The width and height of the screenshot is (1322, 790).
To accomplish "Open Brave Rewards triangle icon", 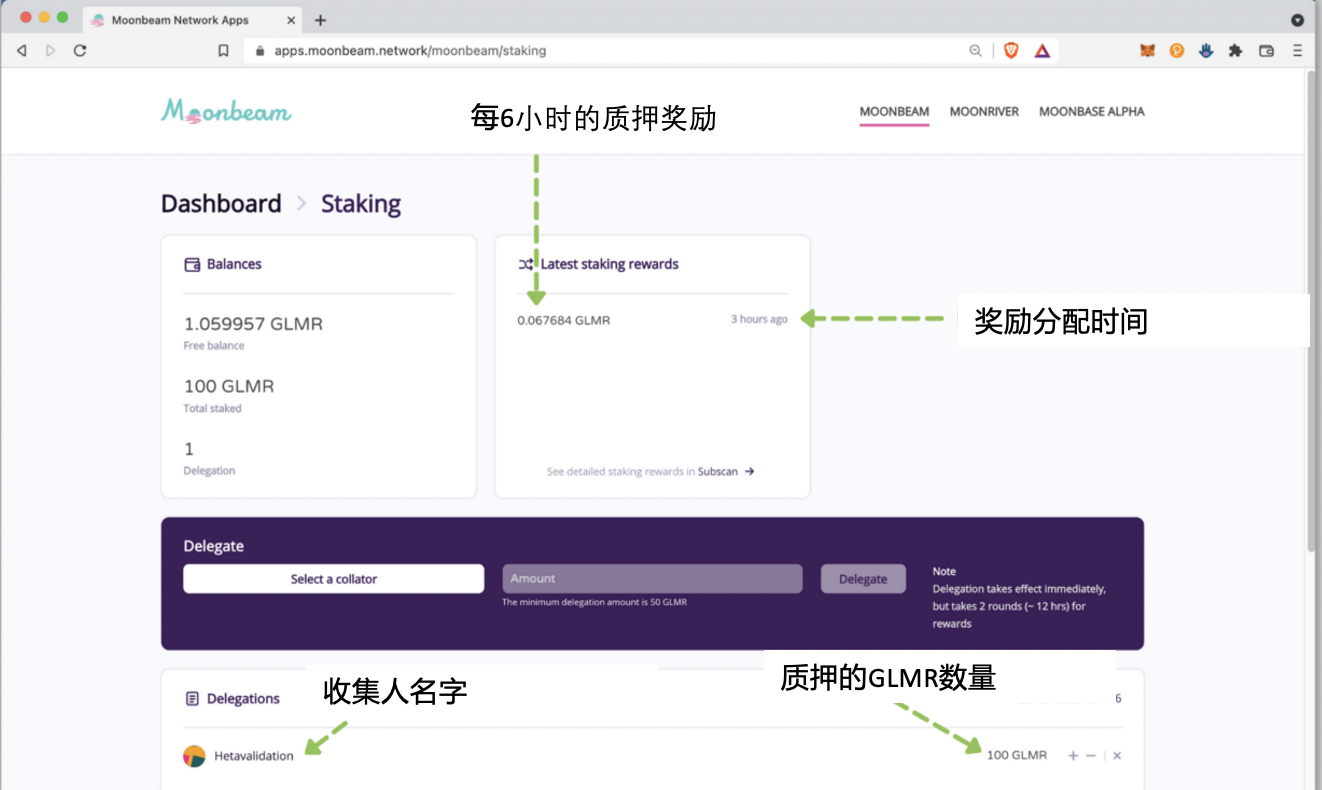I will pyautogui.click(x=1042, y=50).
